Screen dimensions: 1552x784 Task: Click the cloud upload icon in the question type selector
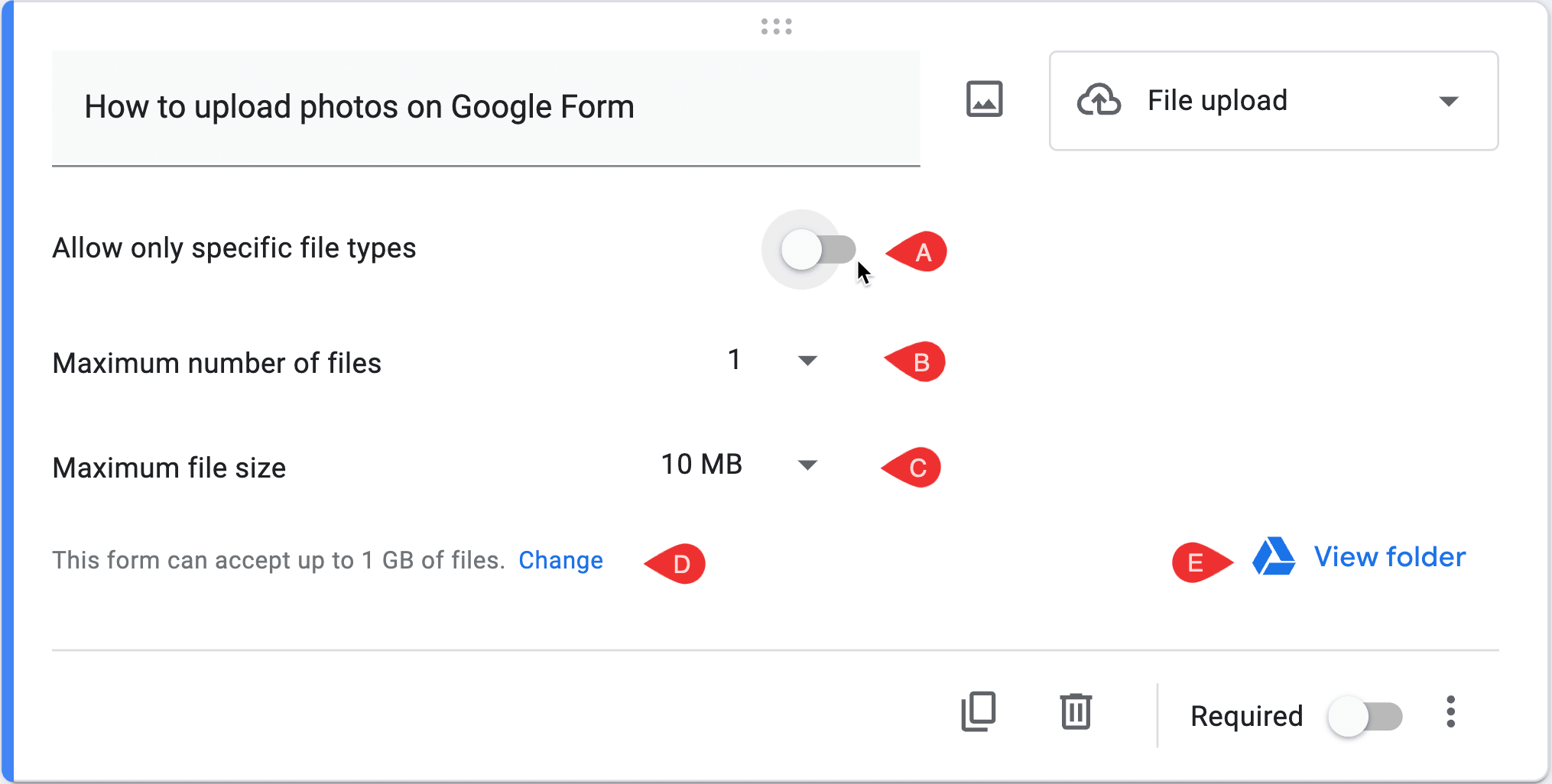(1099, 100)
